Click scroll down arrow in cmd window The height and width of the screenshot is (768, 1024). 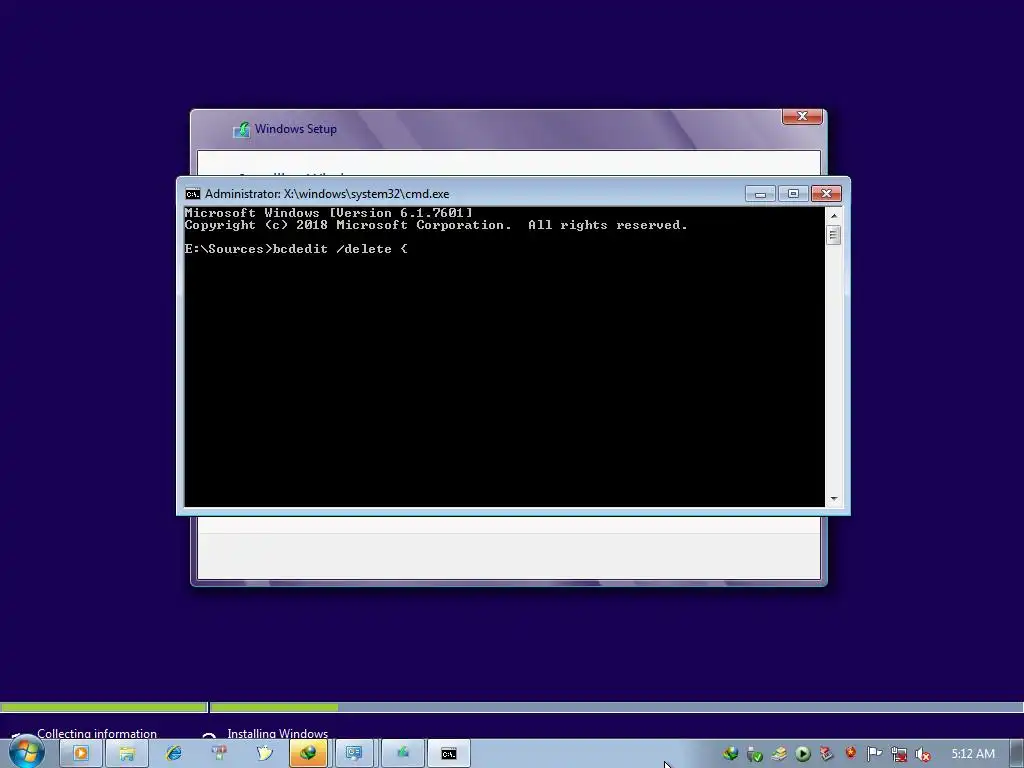(x=833, y=499)
